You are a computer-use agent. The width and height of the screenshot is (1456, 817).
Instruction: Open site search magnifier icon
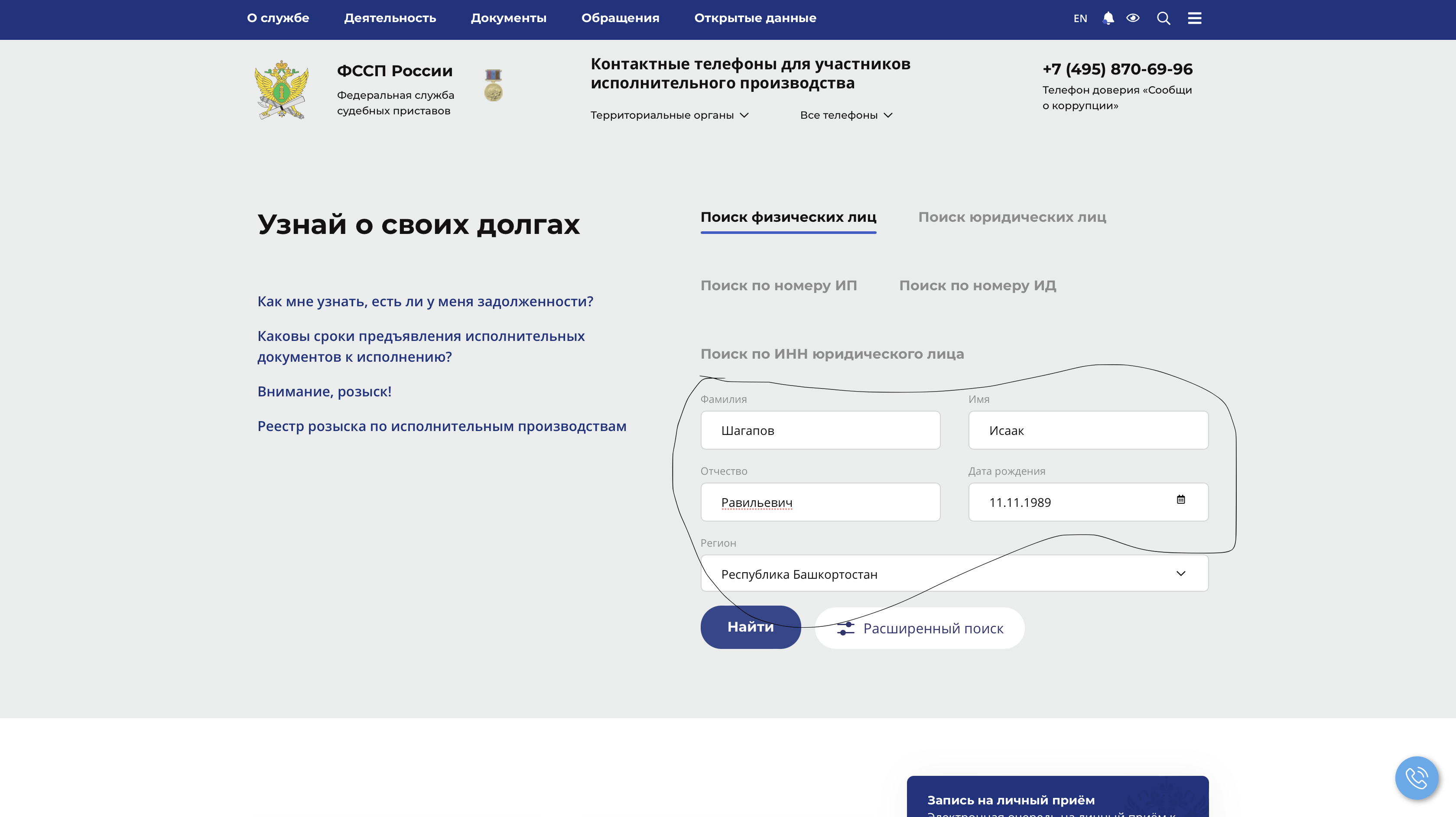coord(1163,18)
